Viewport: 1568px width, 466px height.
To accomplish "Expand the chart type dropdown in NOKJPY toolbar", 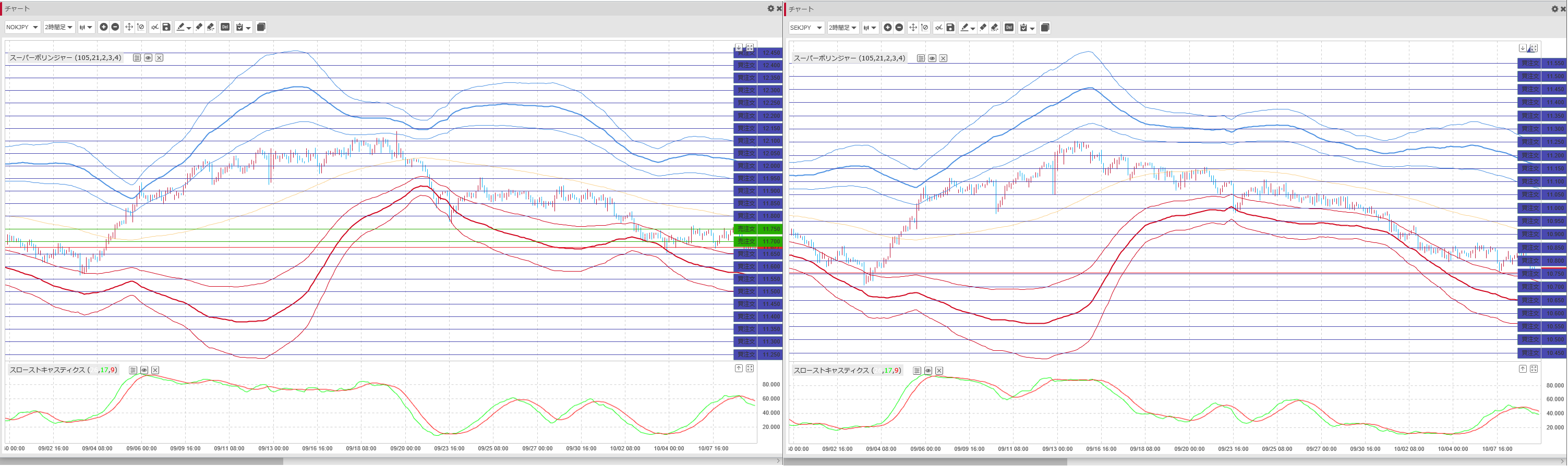I will [86, 27].
